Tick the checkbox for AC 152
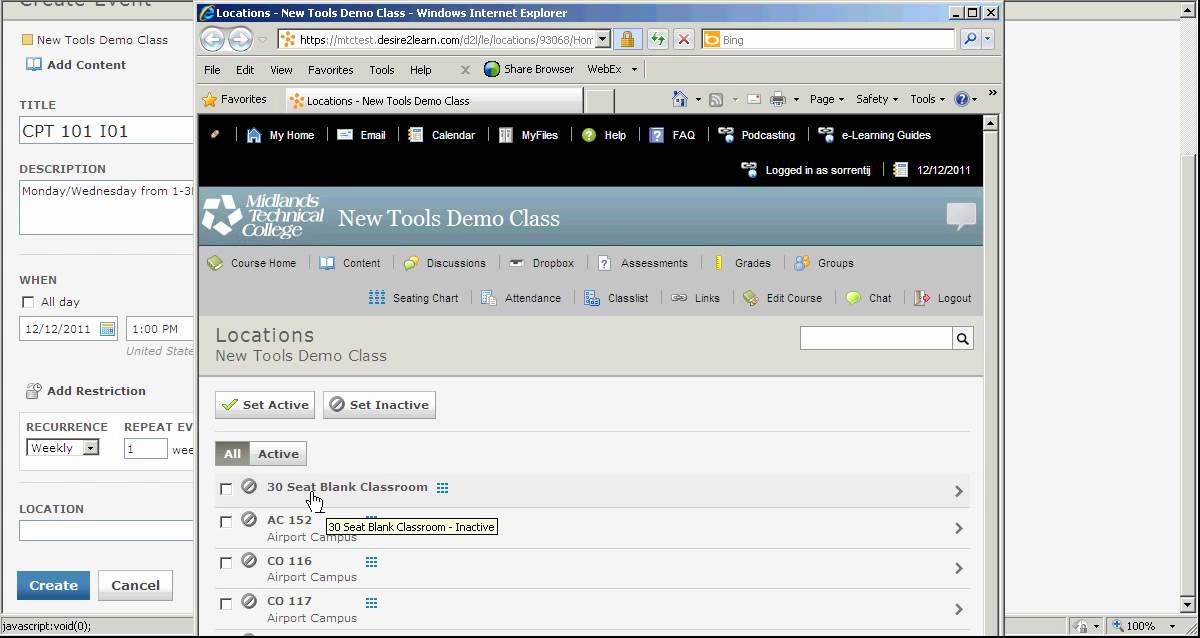 pos(226,522)
